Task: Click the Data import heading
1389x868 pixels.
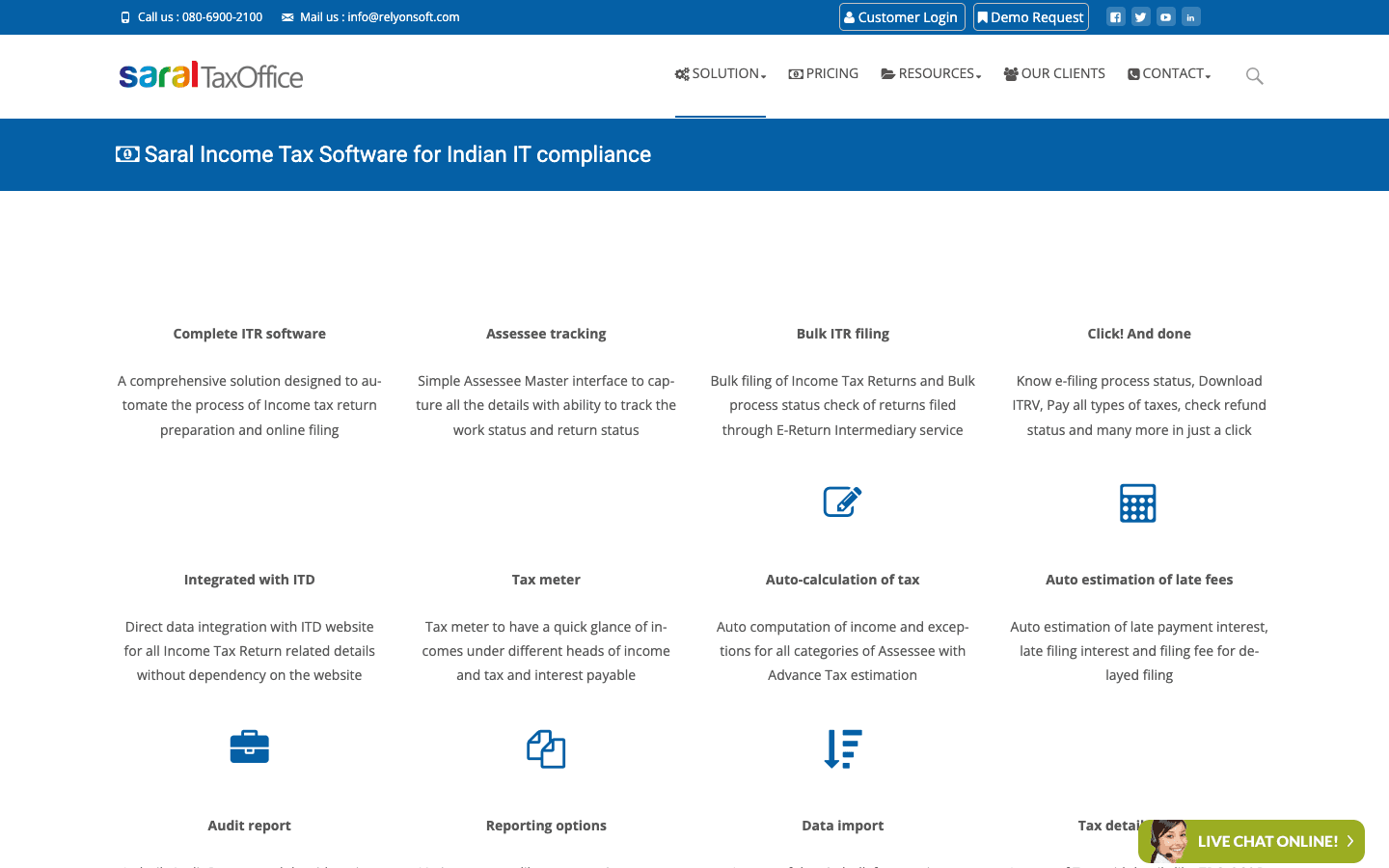Action: coord(843,826)
